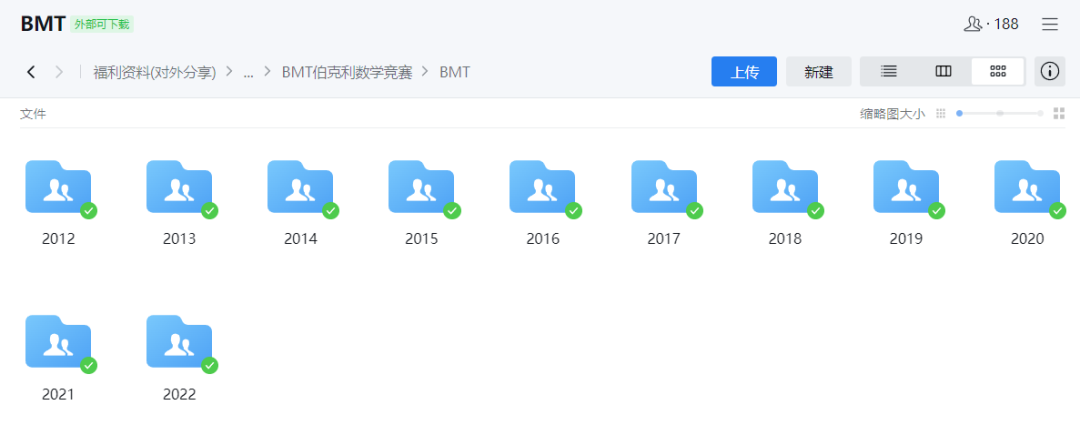Expand the breadcrumb ellipsis
This screenshot has height=425, width=1080.
pyautogui.click(x=249, y=72)
